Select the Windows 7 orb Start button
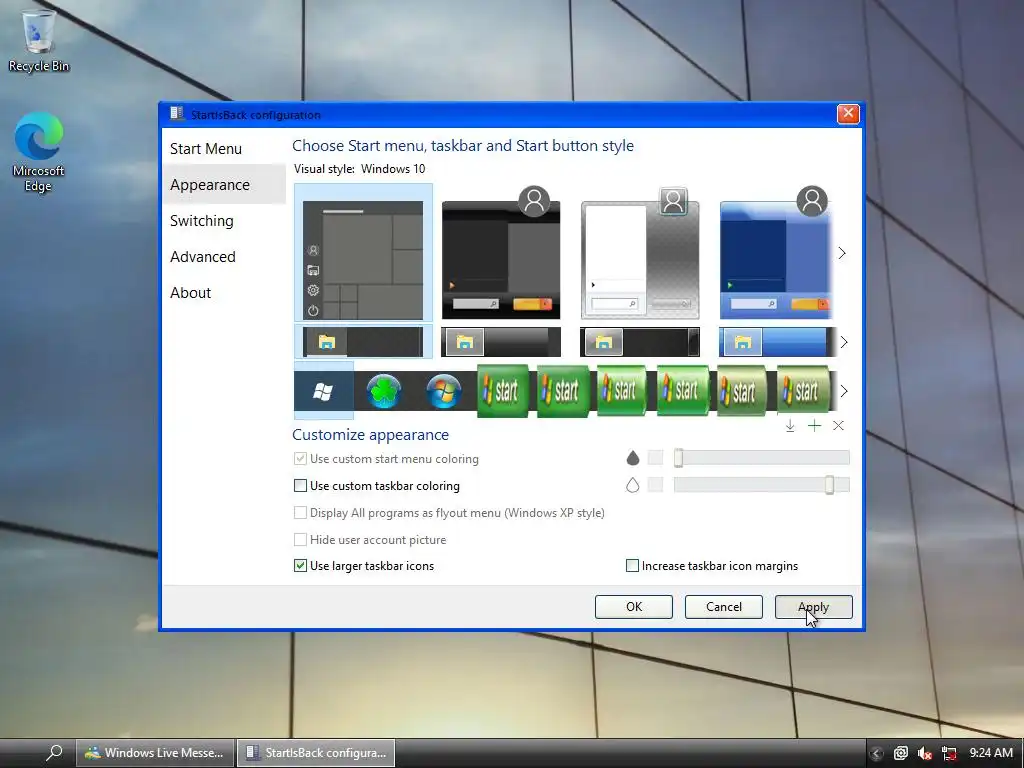Screen dimensions: 1024x768 point(443,391)
